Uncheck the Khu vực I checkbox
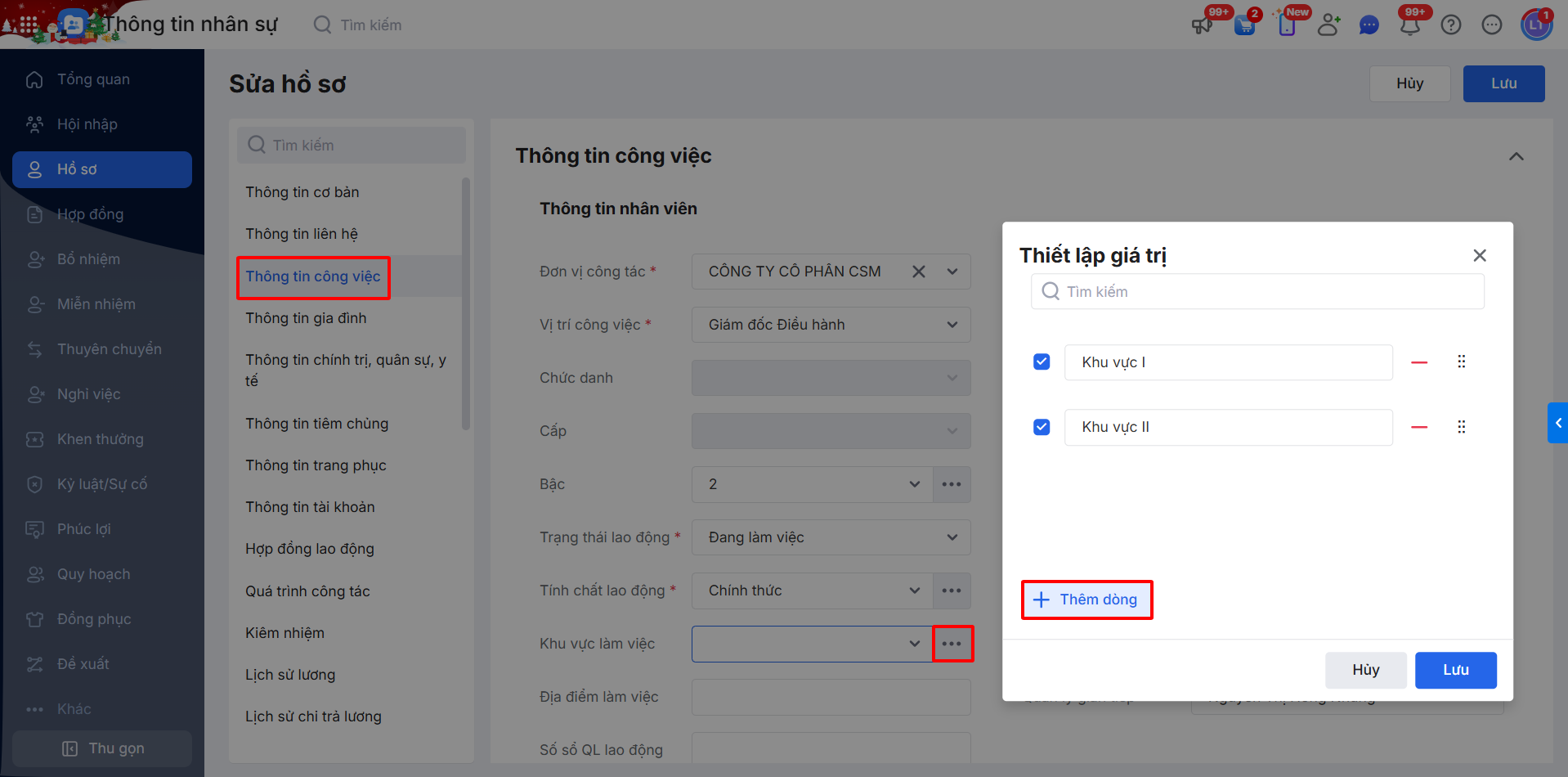1568x777 pixels. tap(1042, 362)
